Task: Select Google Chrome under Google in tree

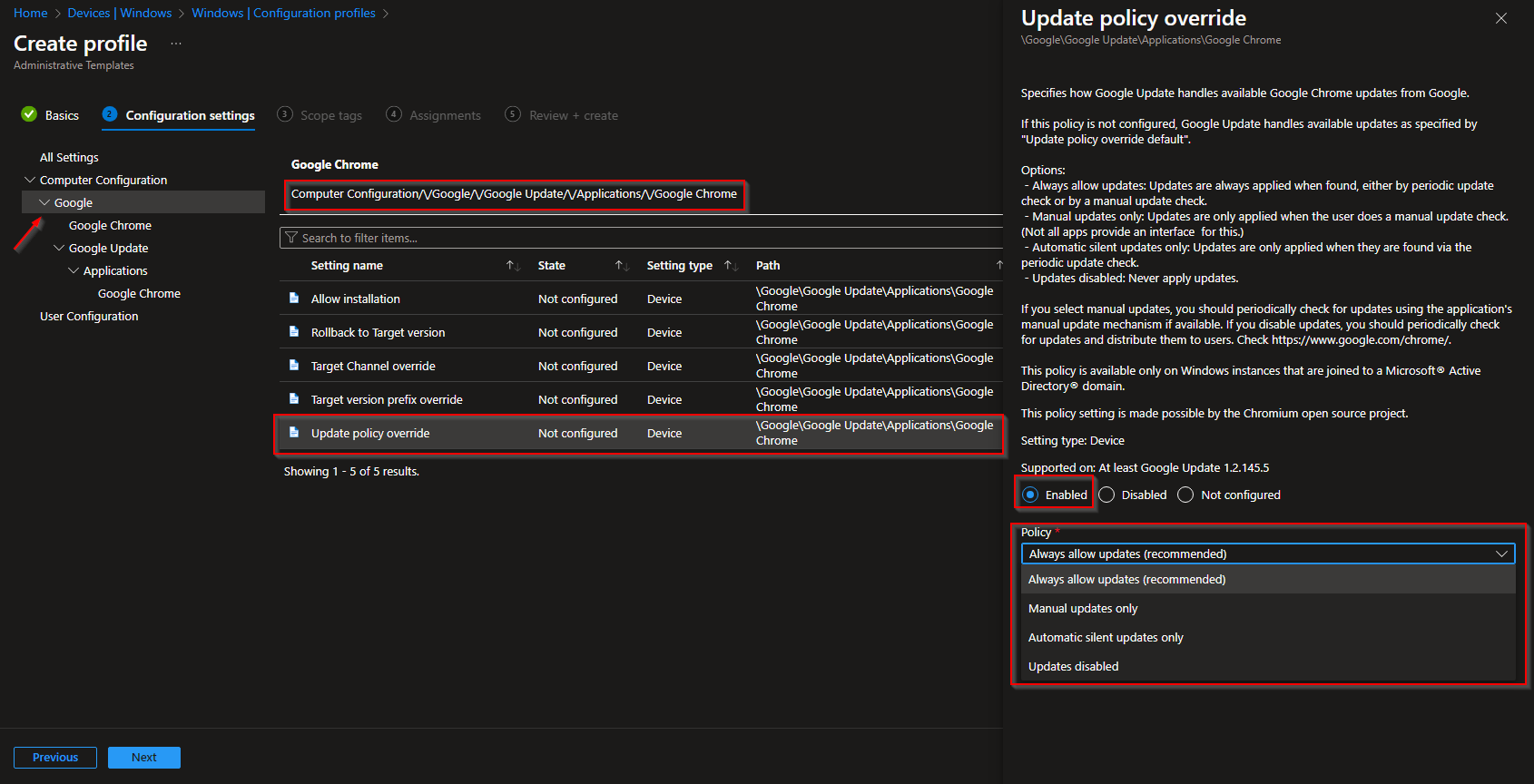Action: pyautogui.click(x=110, y=225)
